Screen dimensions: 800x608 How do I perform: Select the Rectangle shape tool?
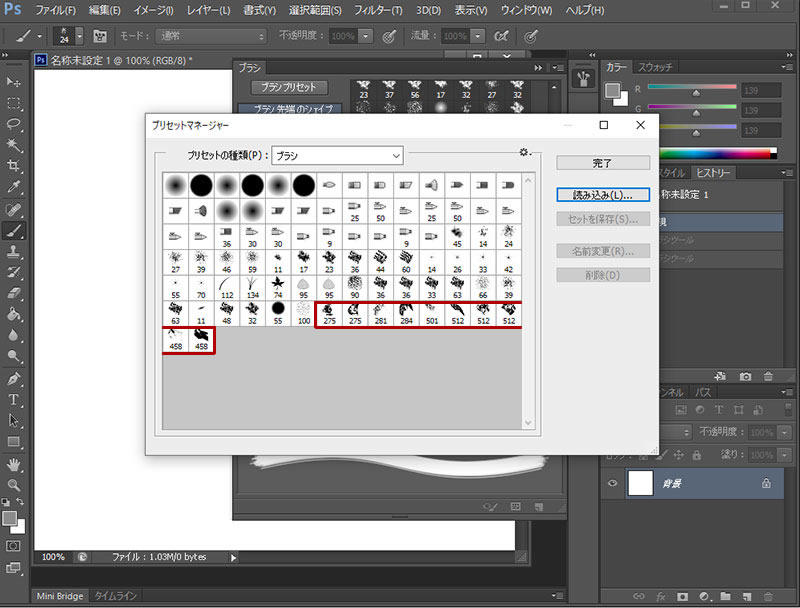tap(13, 442)
